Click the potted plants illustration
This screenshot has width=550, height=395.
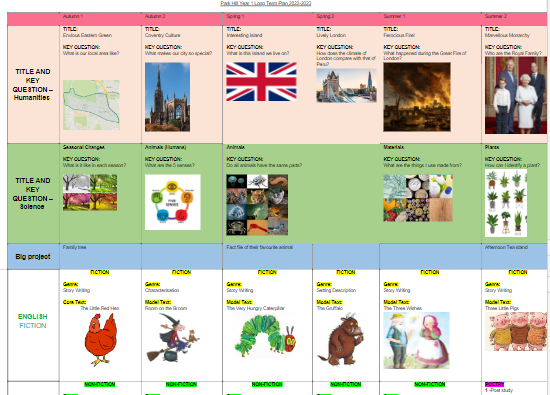pos(506,203)
